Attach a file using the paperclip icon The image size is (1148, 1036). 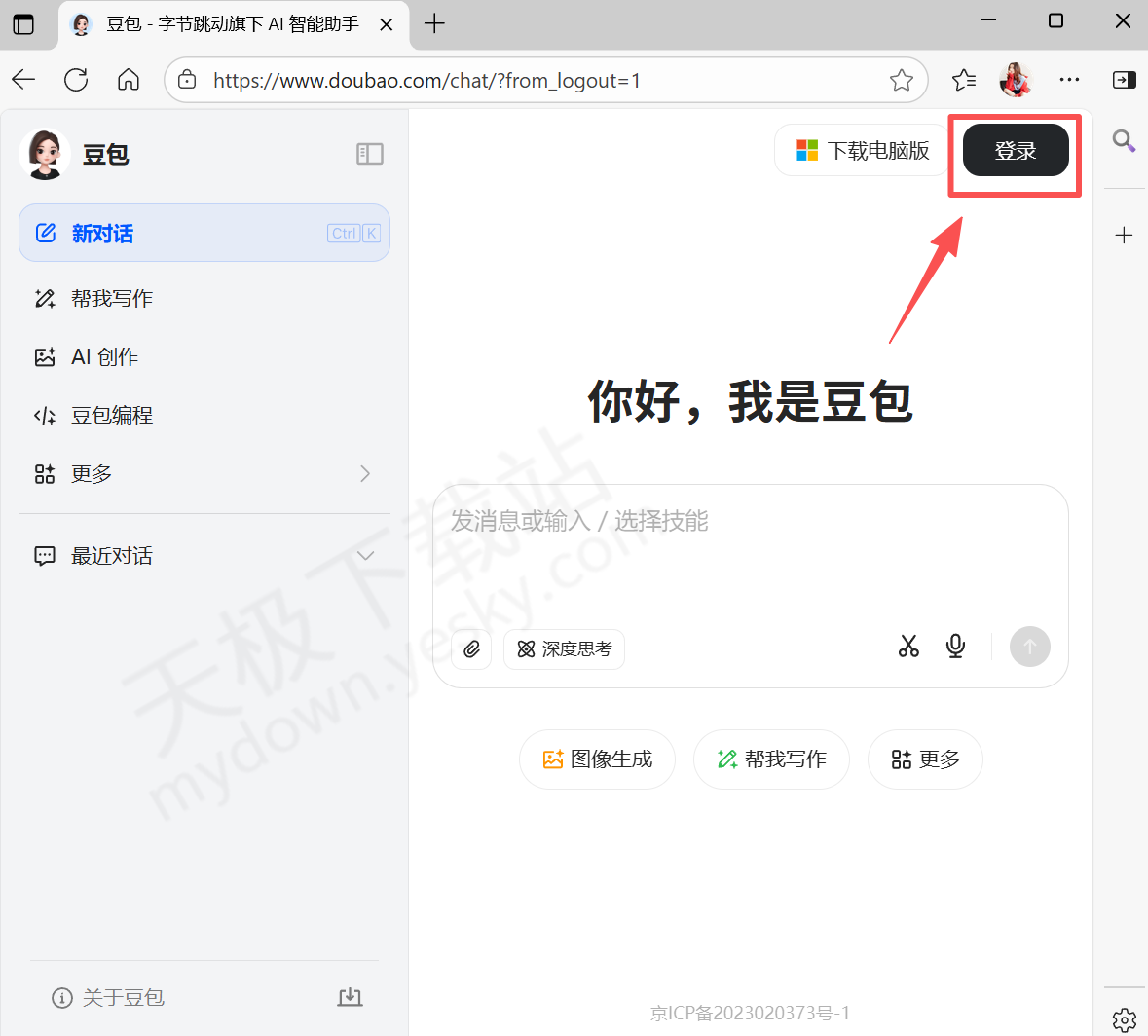471,649
